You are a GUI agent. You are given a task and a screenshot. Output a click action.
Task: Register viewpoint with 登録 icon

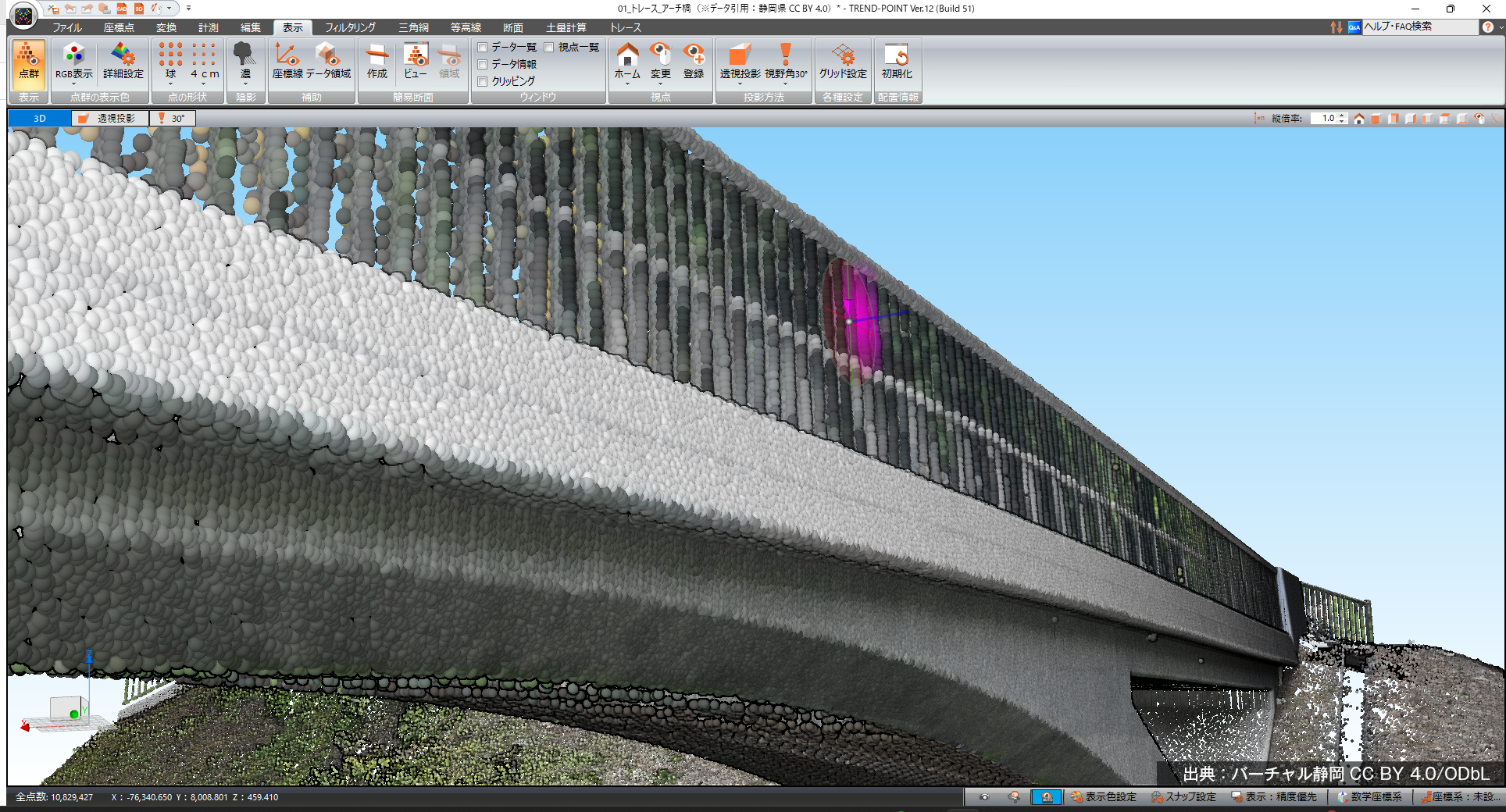[693, 62]
